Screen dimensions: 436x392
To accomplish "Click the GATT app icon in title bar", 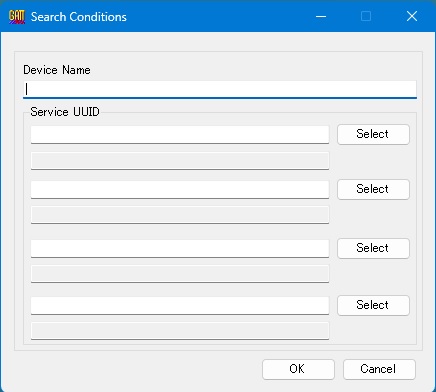I will pyautogui.click(x=17, y=16).
